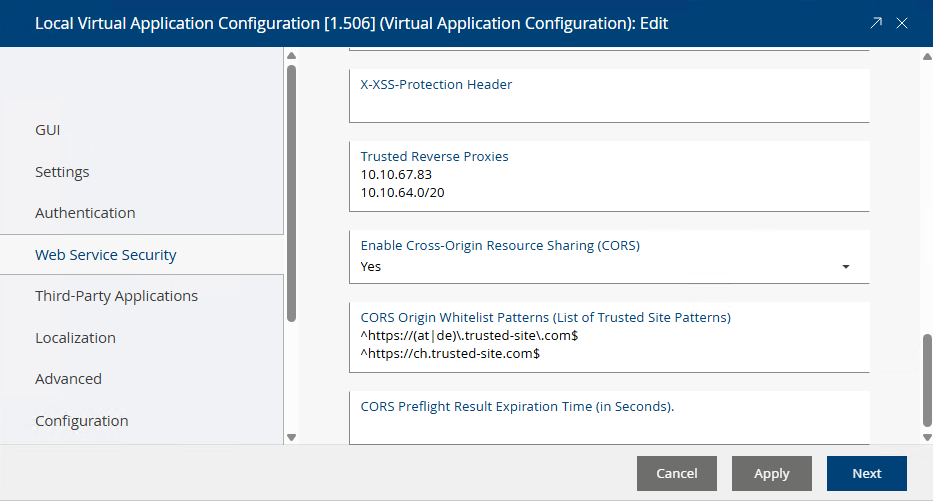Click the Cancel button
This screenshot has width=933, height=502.
coord(677,474)
